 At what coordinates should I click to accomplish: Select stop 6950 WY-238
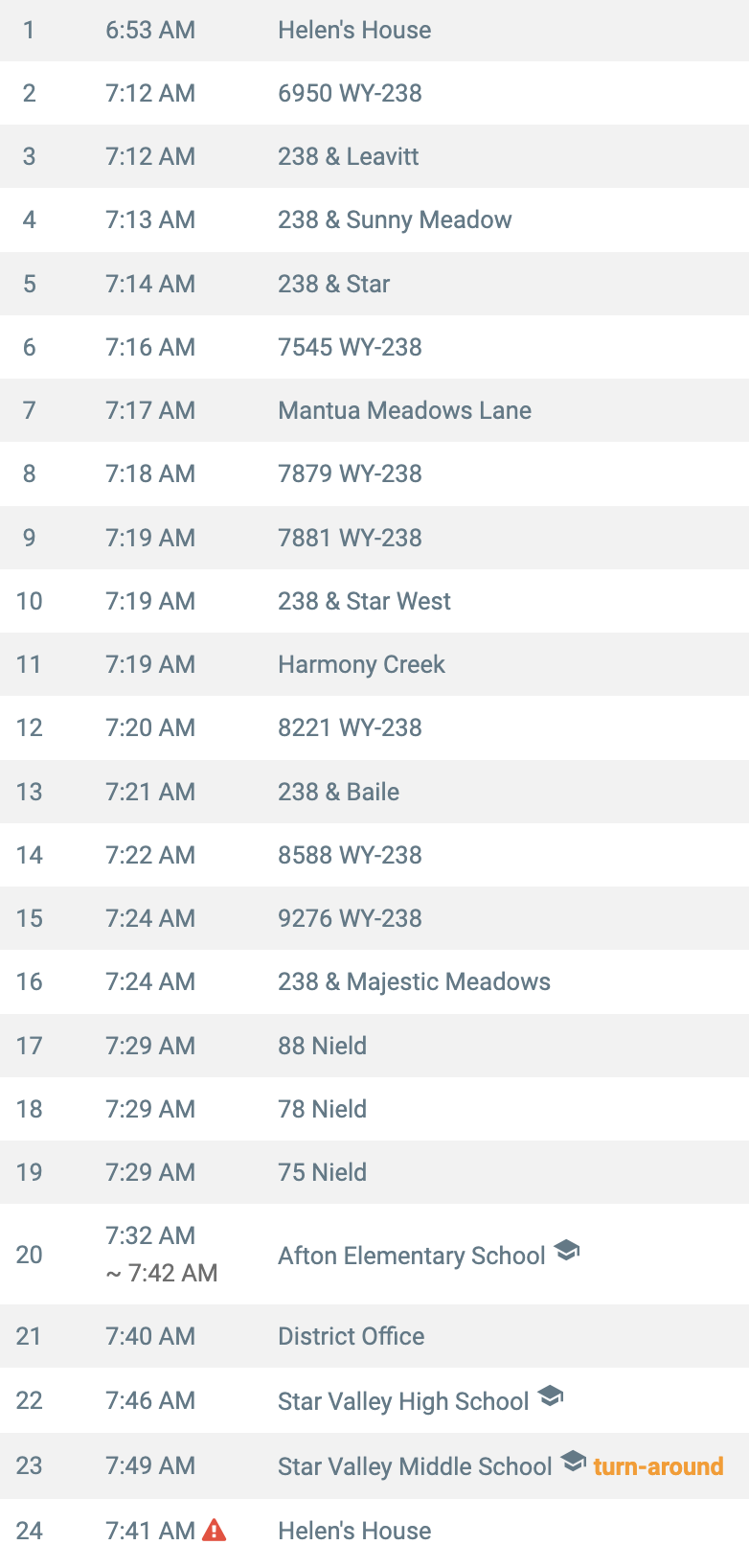point(374,93)
